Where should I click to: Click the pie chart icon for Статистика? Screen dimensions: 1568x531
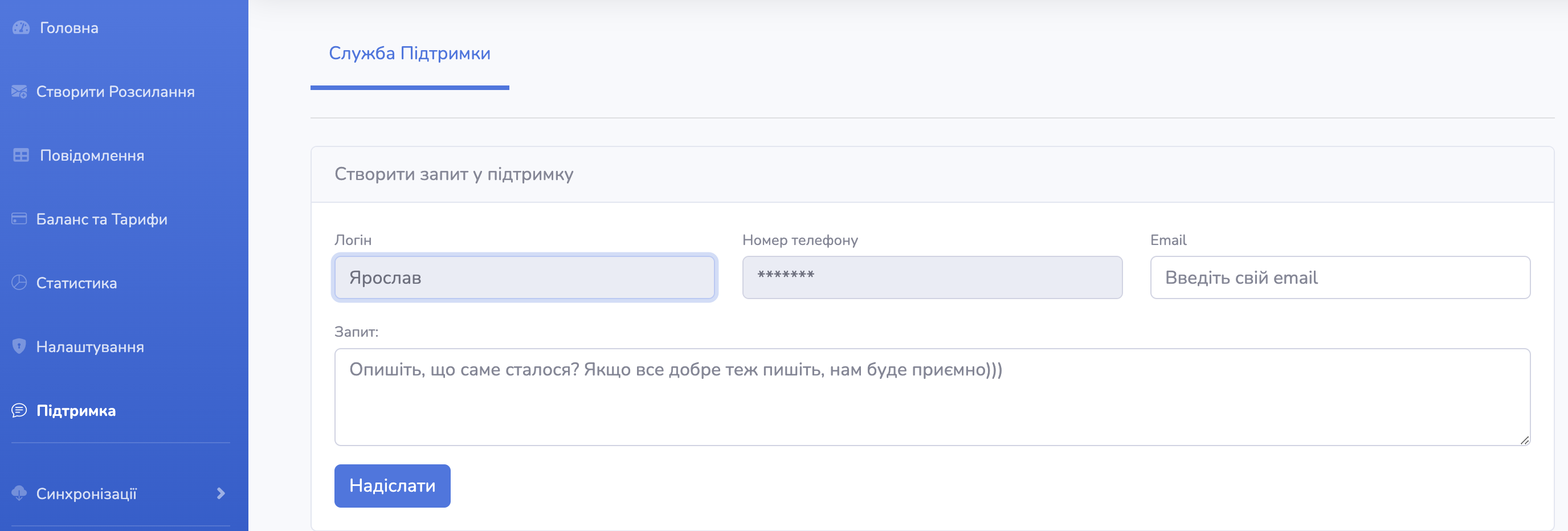coord(19,283)
